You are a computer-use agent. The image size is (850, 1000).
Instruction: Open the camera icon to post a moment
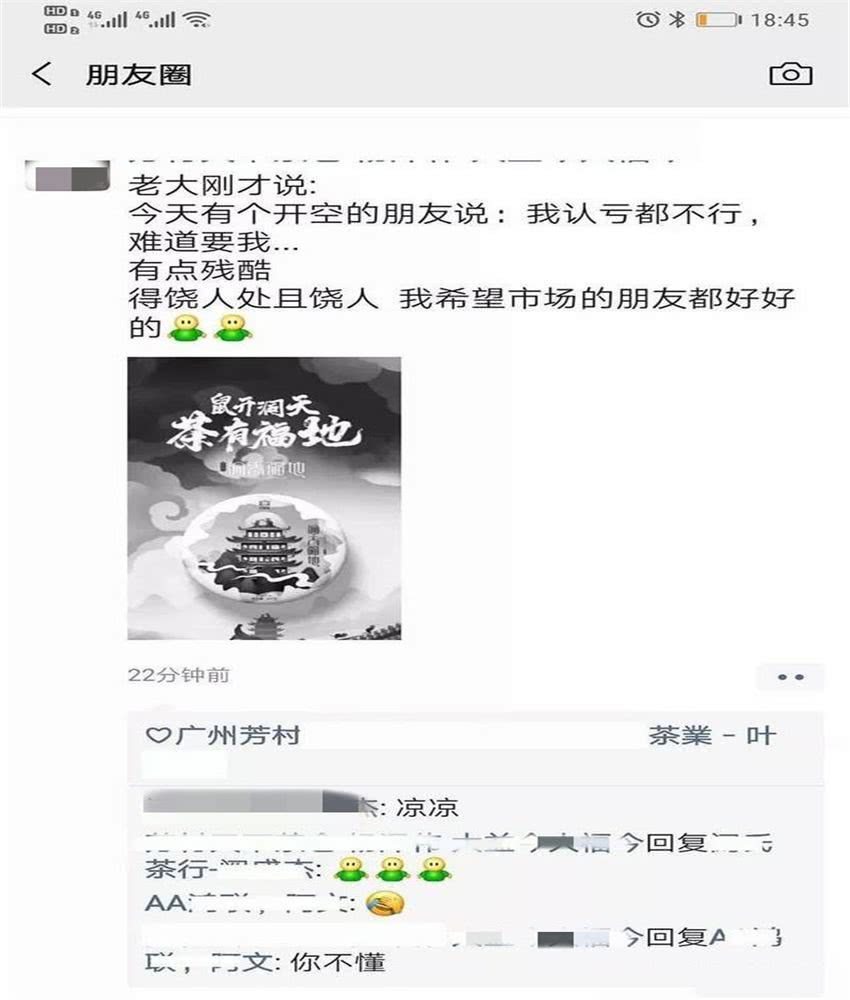[791, 74]
